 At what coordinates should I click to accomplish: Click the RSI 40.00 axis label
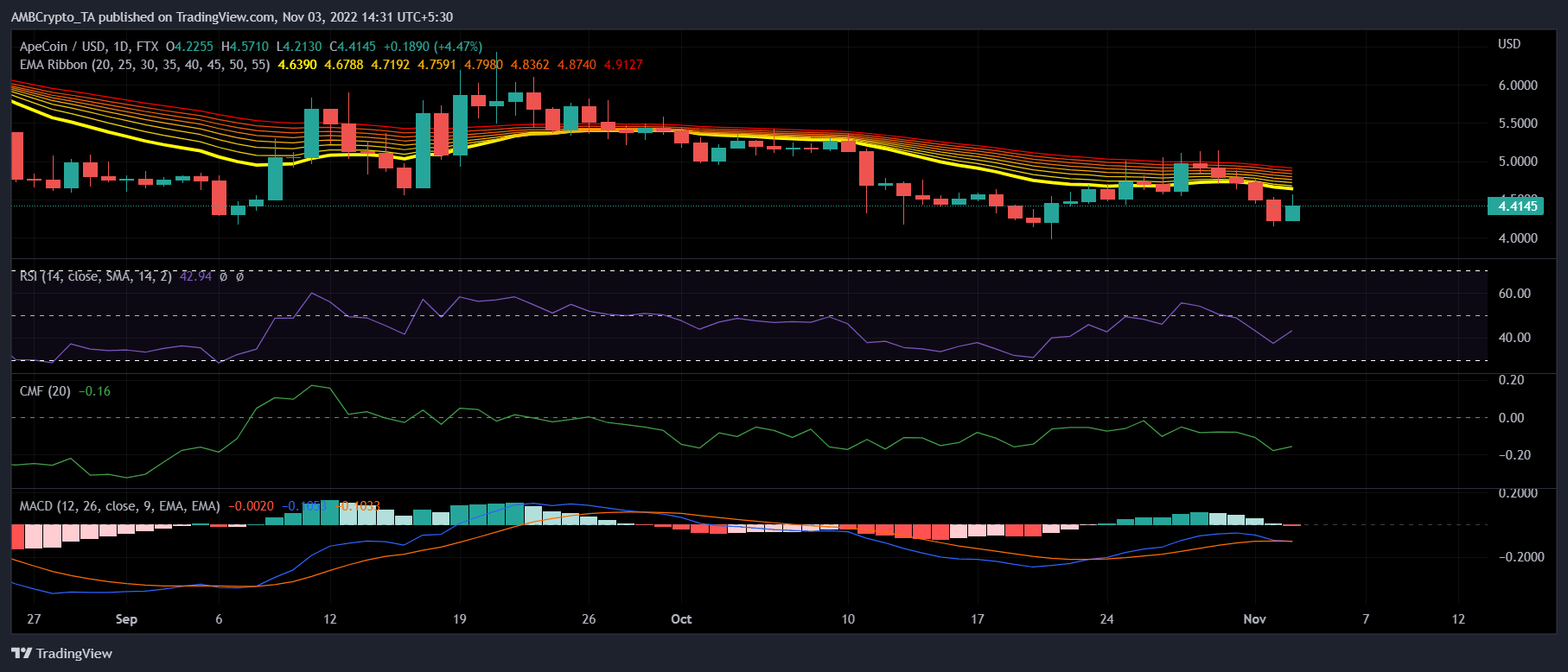click(x=1514, y=338)
